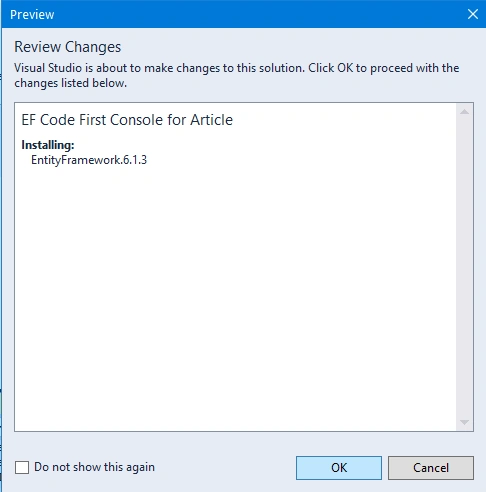This screenshot has width=486, height=492.
Task: Click the Preview title in the title bar
Action: [32, 15]
